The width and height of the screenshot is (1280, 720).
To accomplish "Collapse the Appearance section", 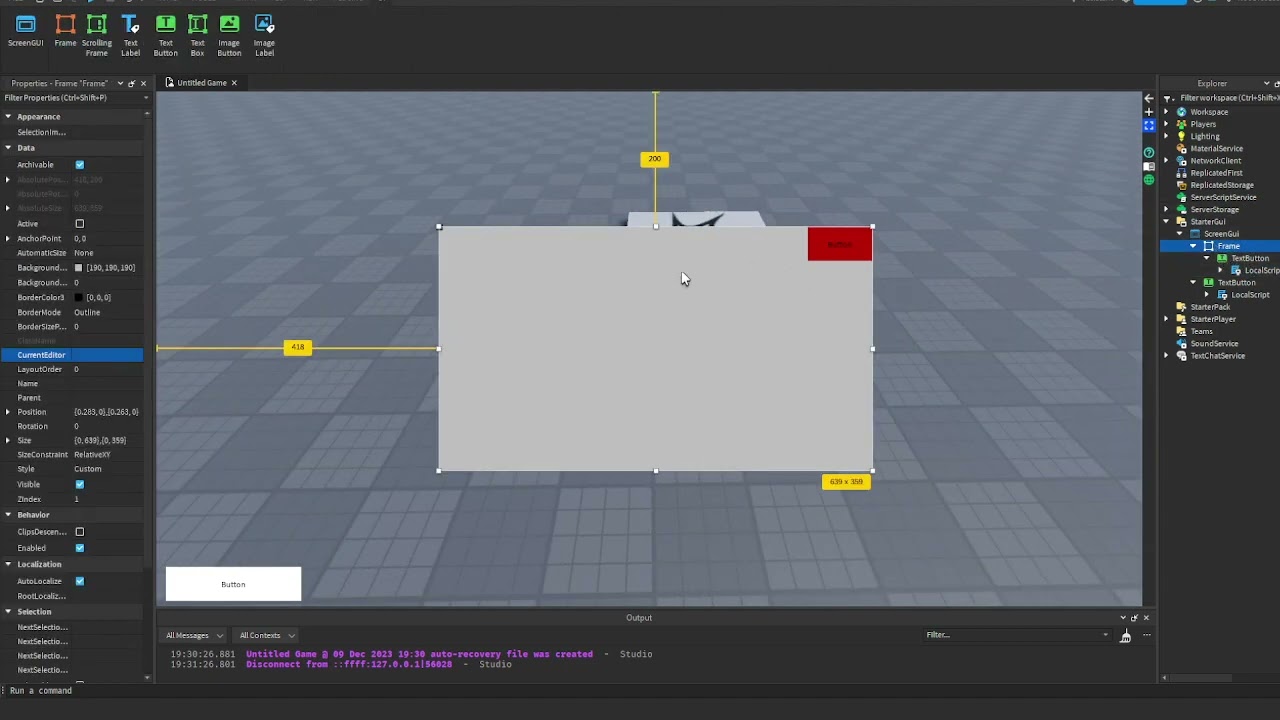I will (8, 117).
